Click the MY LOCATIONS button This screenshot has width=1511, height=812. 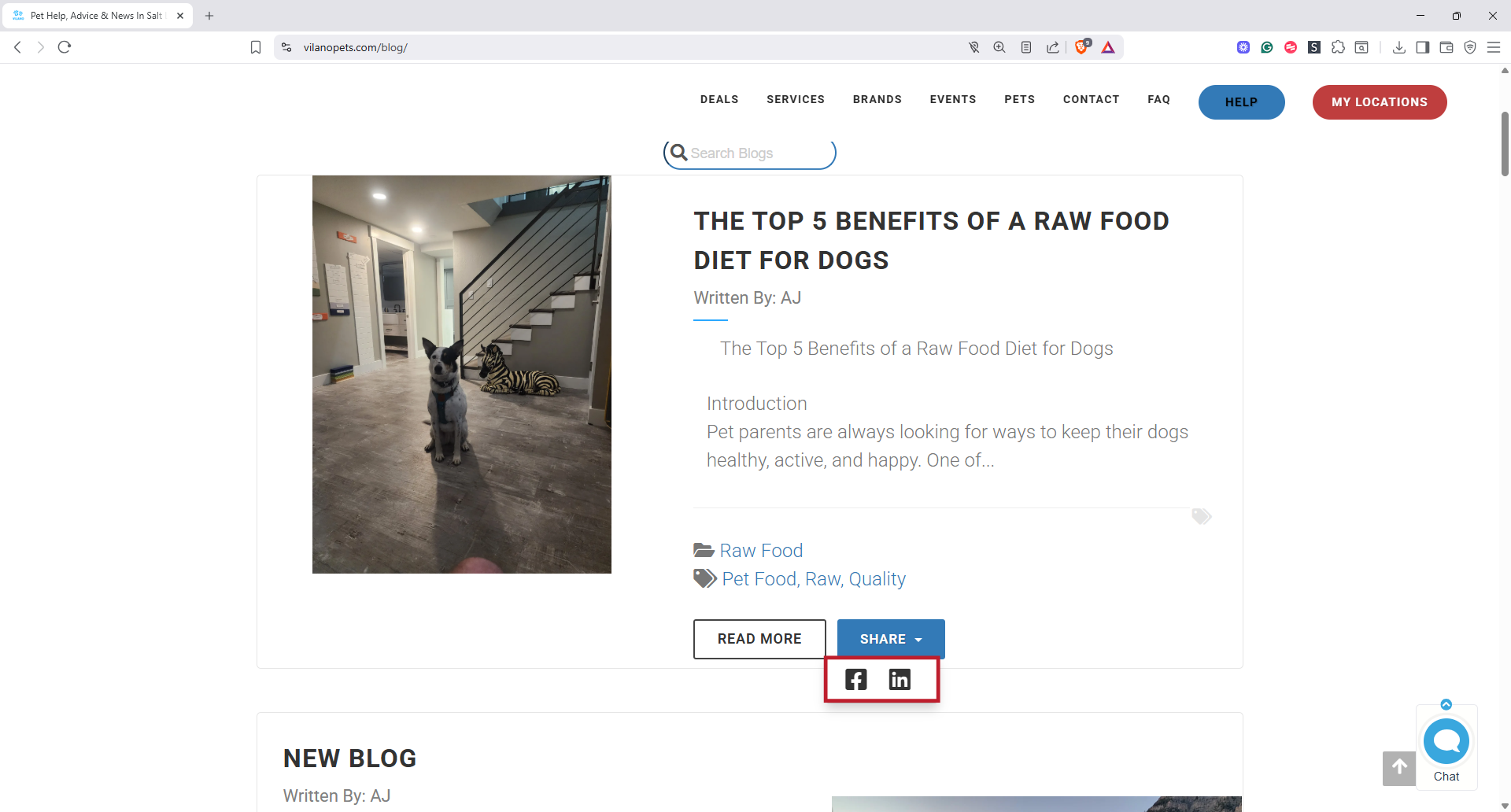coord(1380,102)
